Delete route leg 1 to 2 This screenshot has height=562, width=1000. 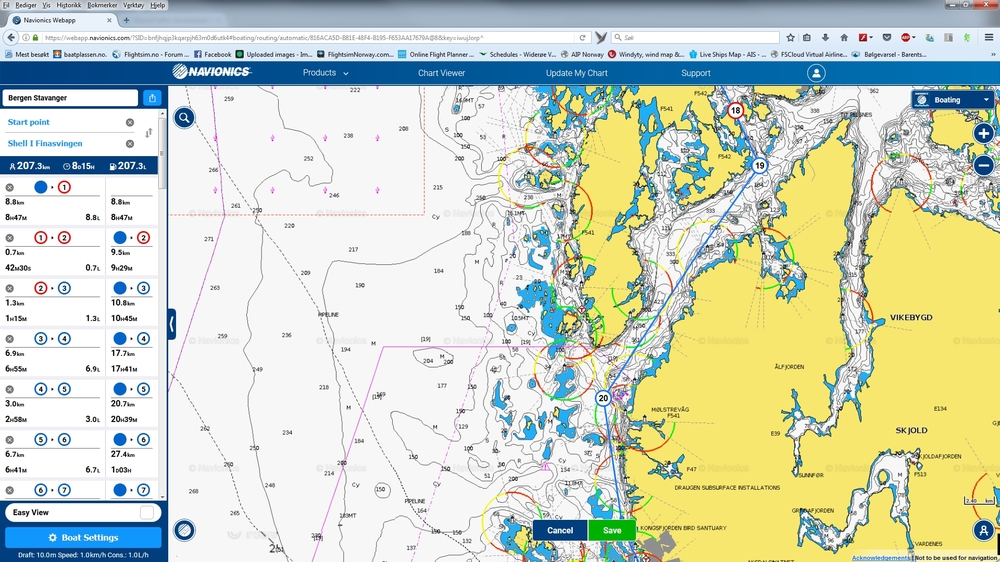[x=10, y=238]
